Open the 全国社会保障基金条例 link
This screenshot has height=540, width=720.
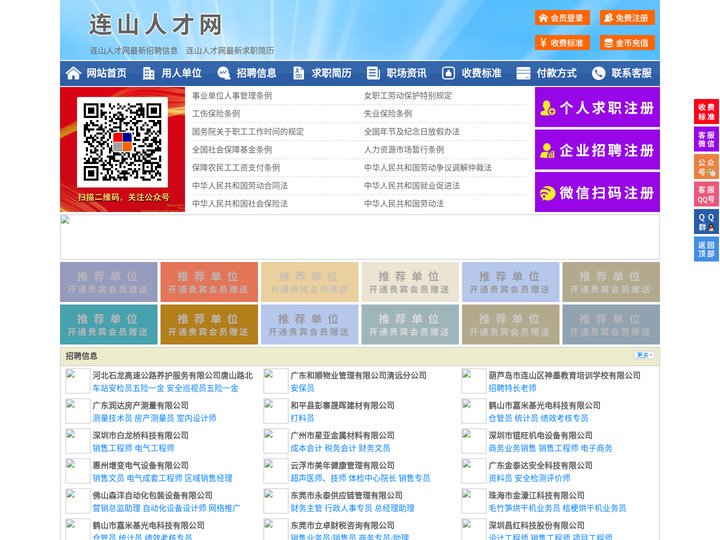click(232, 149)
